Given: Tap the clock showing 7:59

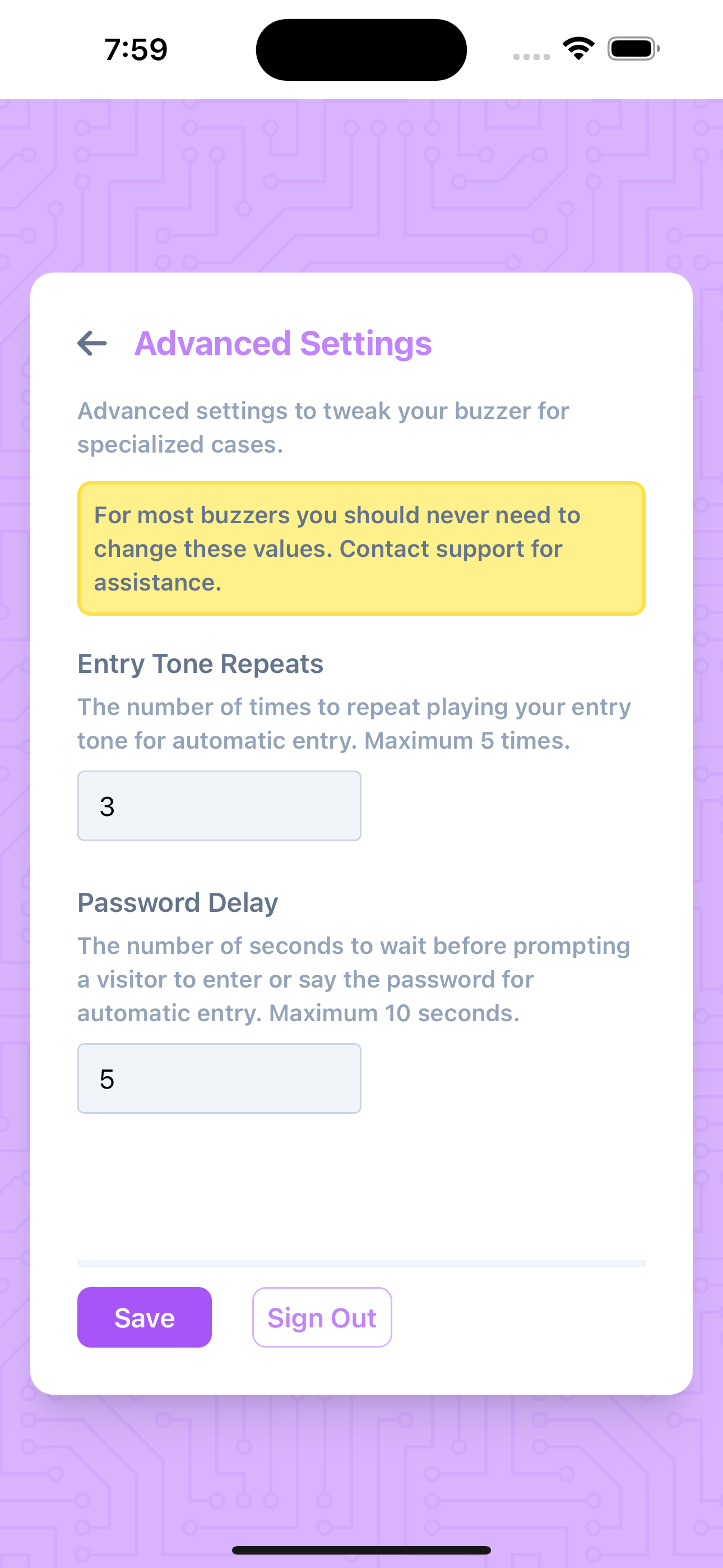Looking at the screenshot, I should point(136,49).
